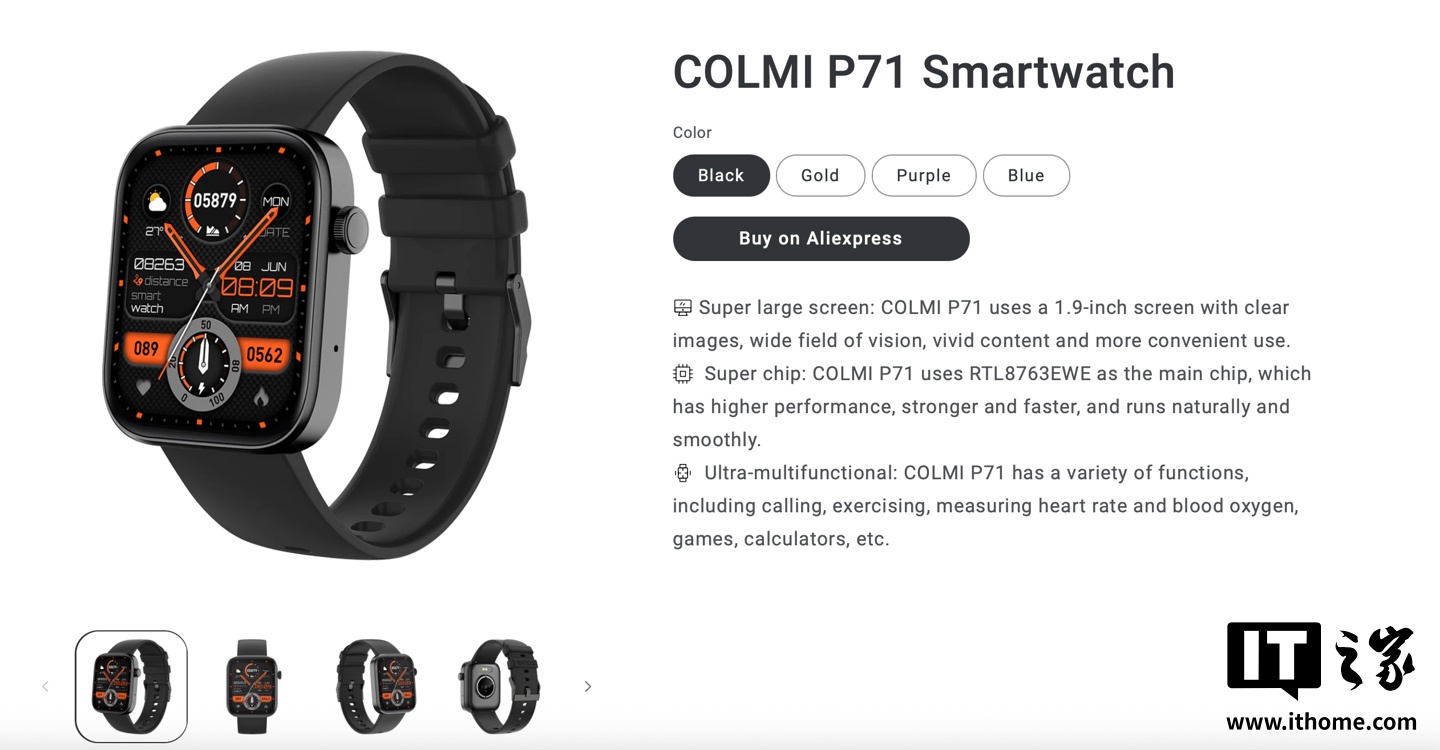Open the third thumbnail showing watch side
The height and width of the screenshot is (750, 1440).
[x=376, y=686]
